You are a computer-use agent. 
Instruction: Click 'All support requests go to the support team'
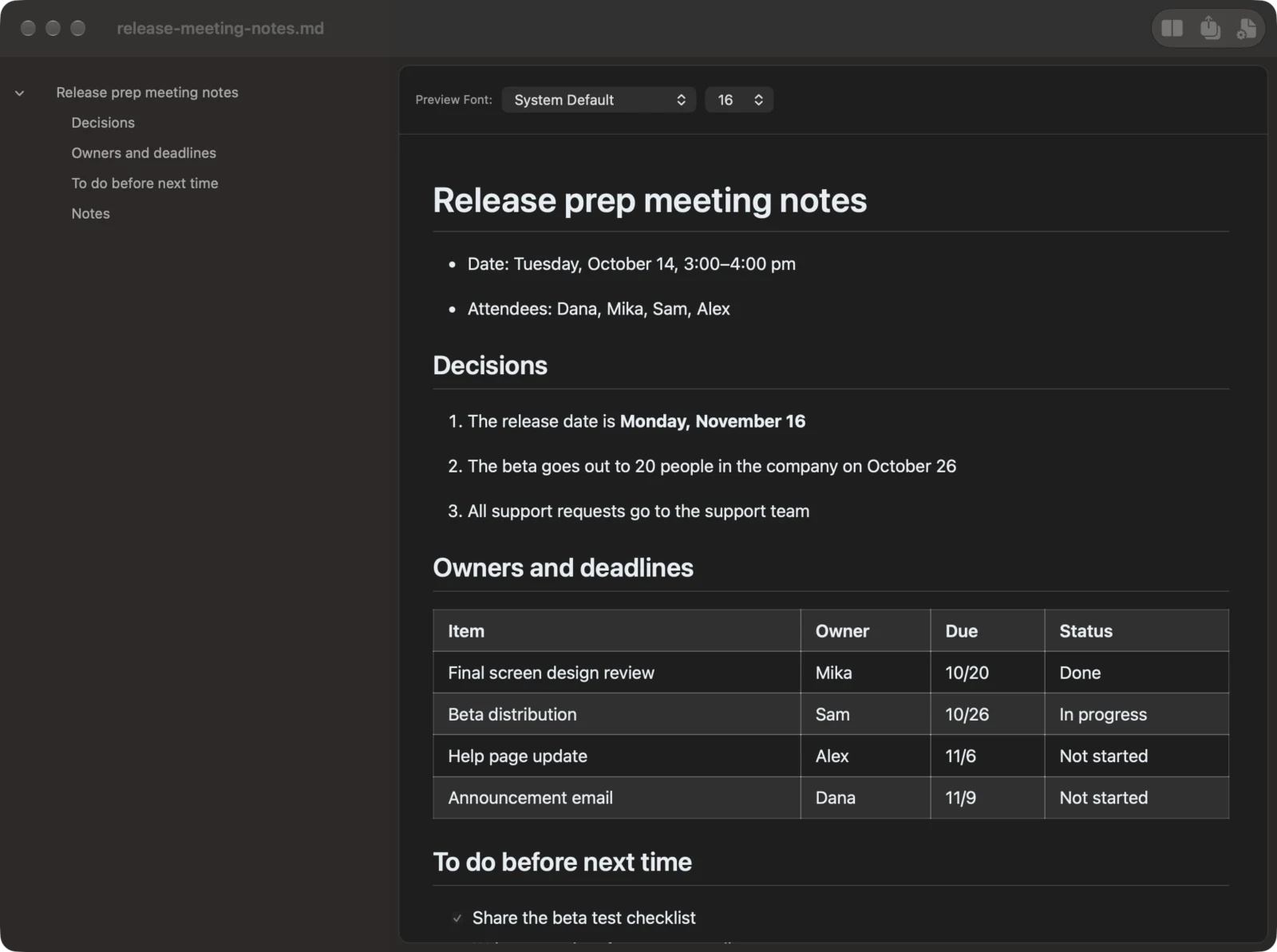pyautogui.click(x=638, y=511)
